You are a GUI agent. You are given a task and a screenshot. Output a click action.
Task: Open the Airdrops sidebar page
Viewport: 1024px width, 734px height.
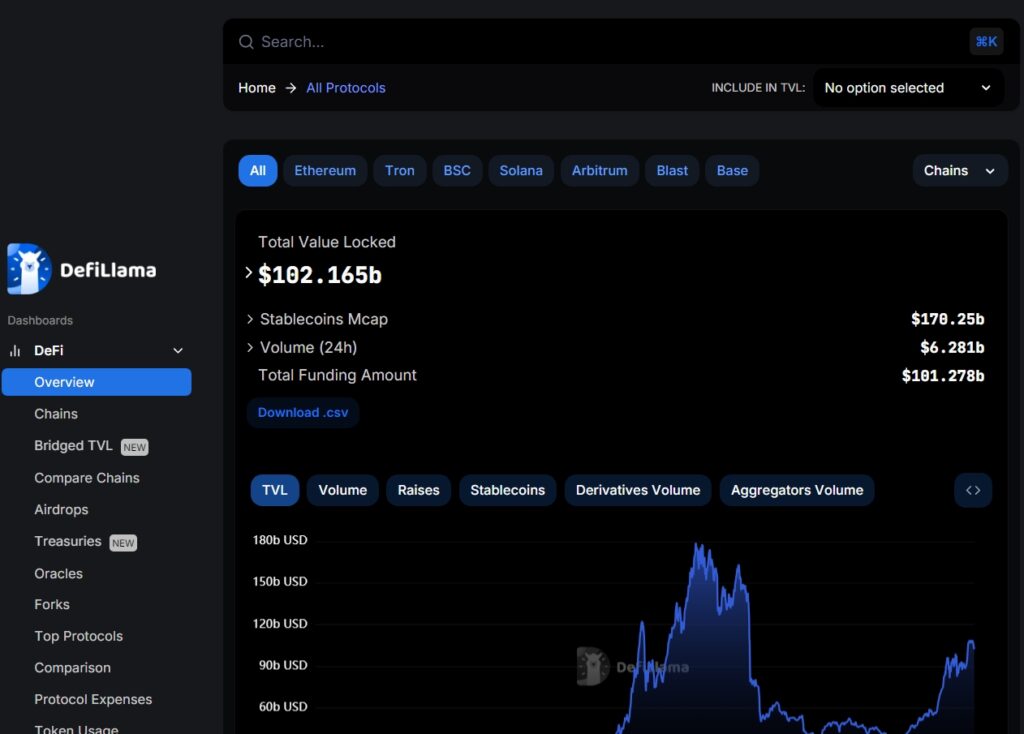click(61, 509)
